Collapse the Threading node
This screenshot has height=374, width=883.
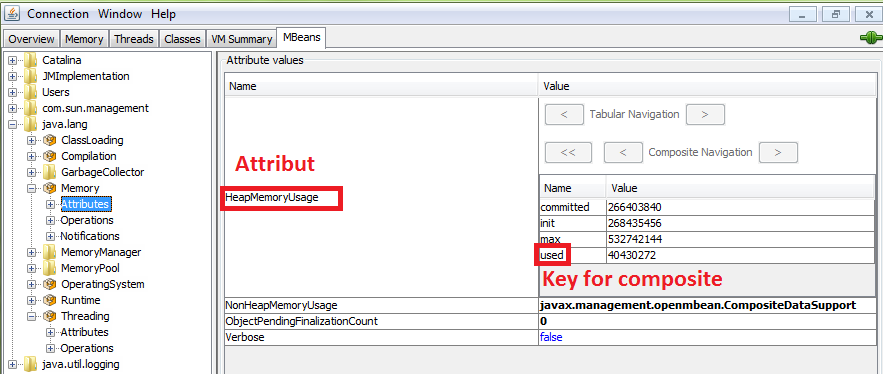point(32,317)
